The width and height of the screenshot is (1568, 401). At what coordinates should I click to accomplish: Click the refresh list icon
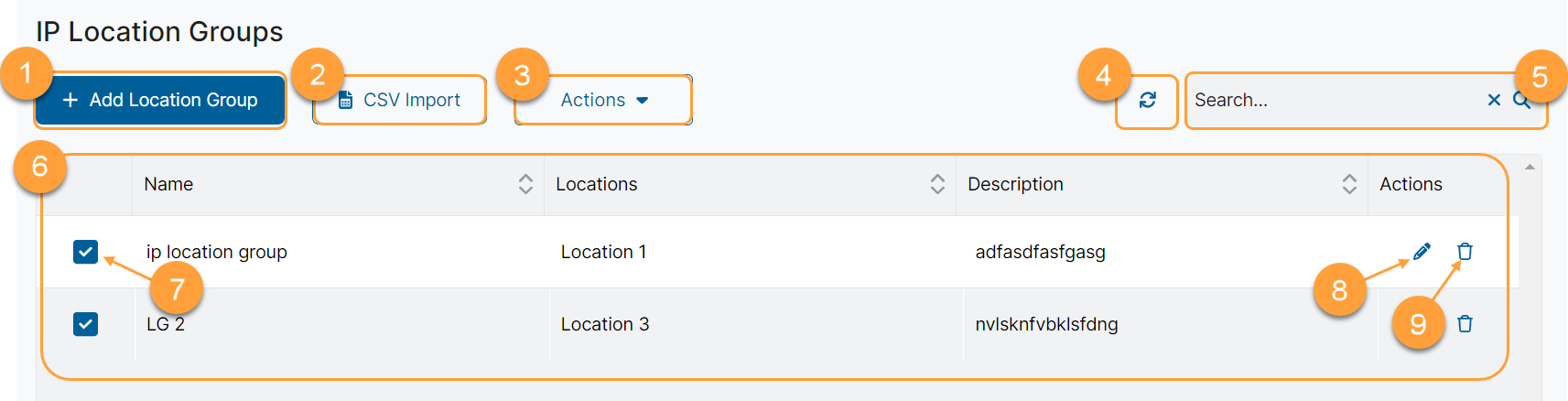[1147, 100]
